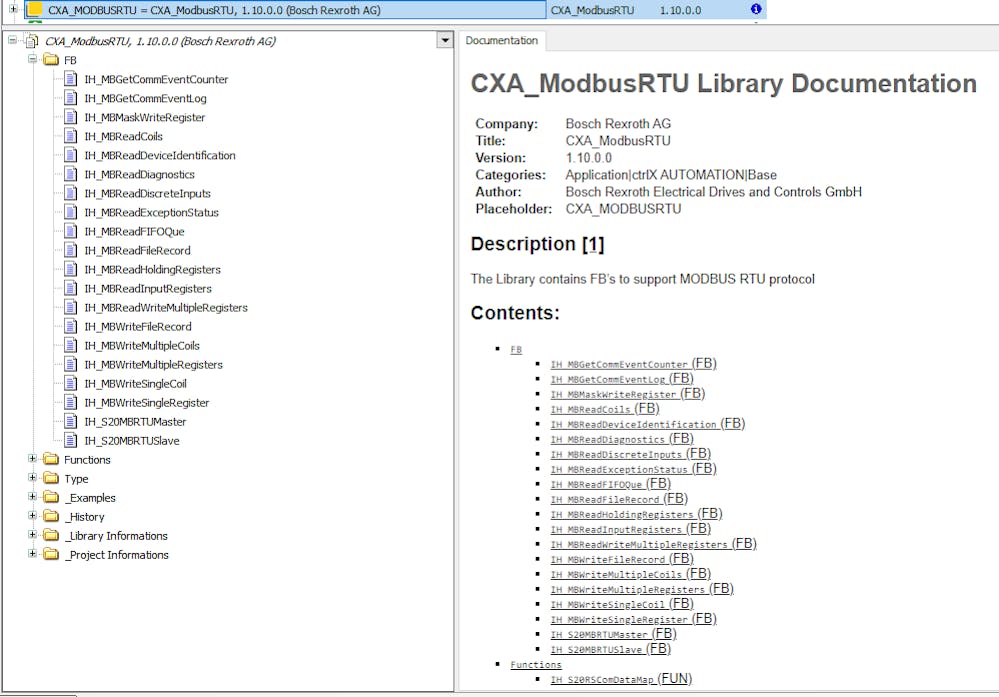The height and width of the screenshot is (697, 999).
Task: Select IH_MBReadDiagnostics in the tree
Action: click(139, 175)
